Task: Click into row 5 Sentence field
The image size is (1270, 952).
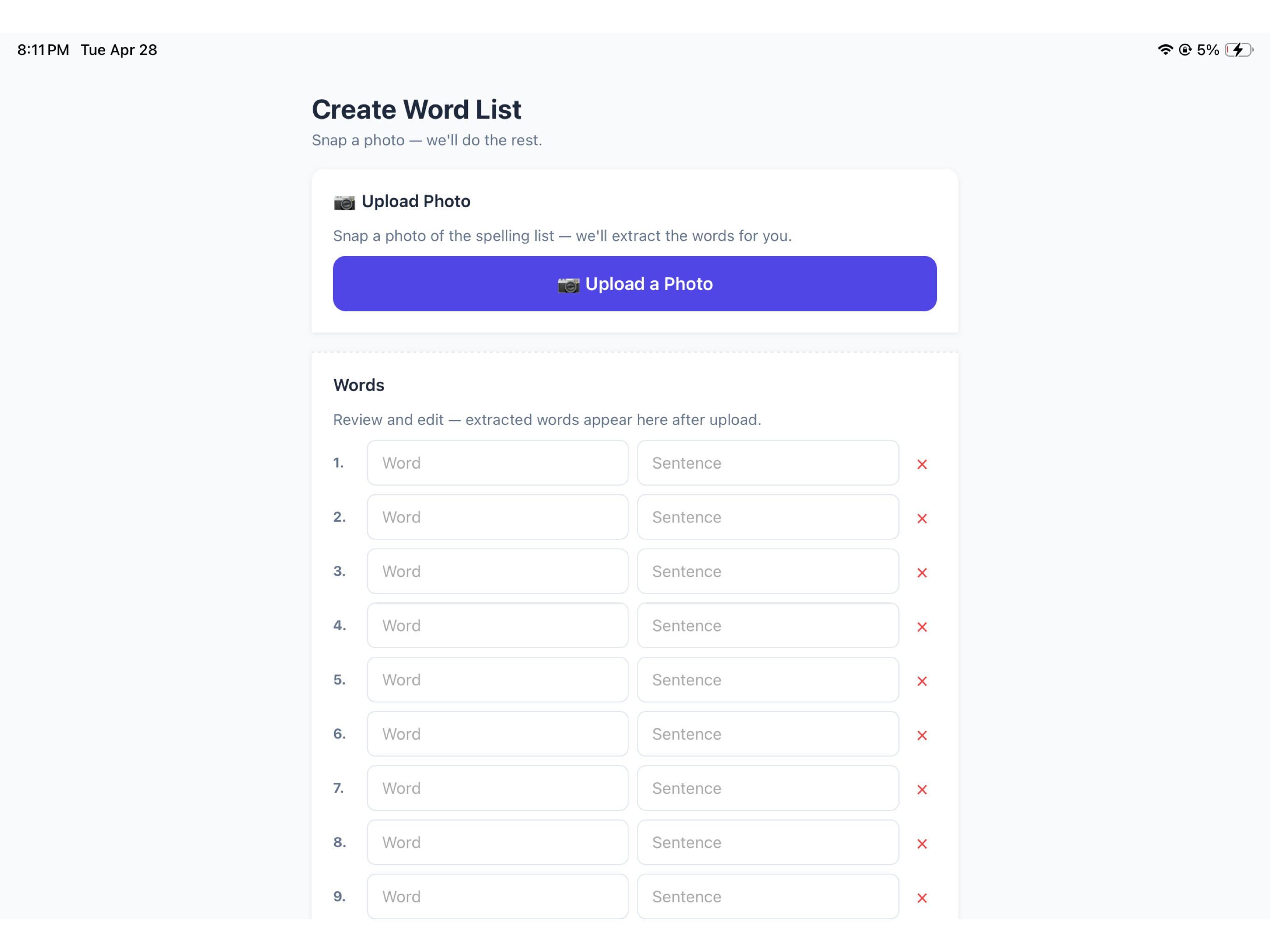Action: tap(767, 679)
